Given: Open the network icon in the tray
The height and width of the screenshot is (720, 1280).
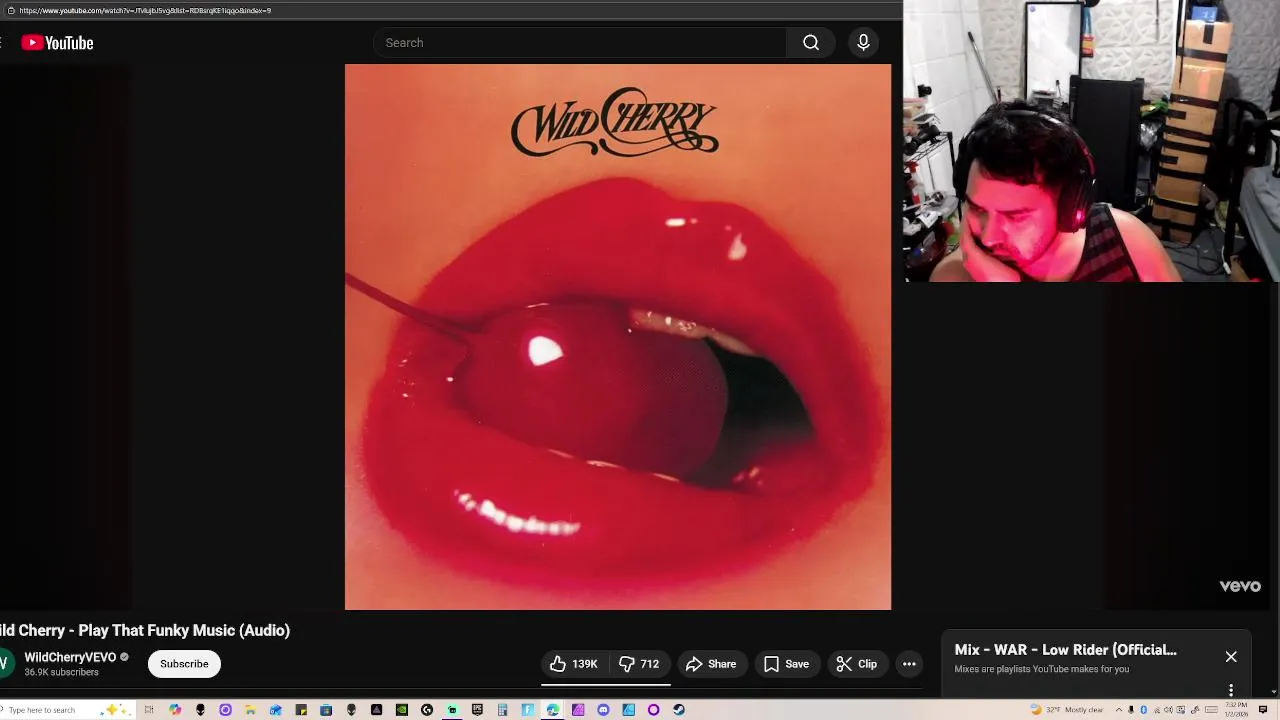Looking at the screenshot, I should point(1157,710).
